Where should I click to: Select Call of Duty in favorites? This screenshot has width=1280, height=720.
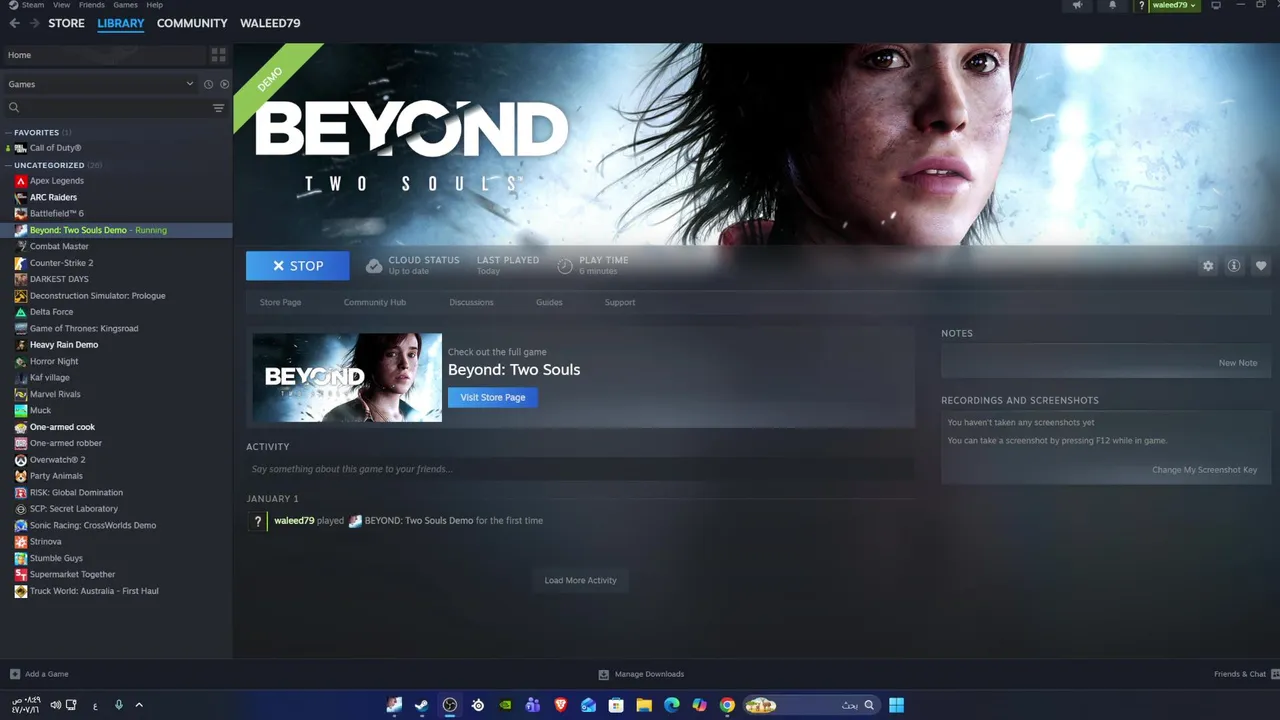point(55,148)
